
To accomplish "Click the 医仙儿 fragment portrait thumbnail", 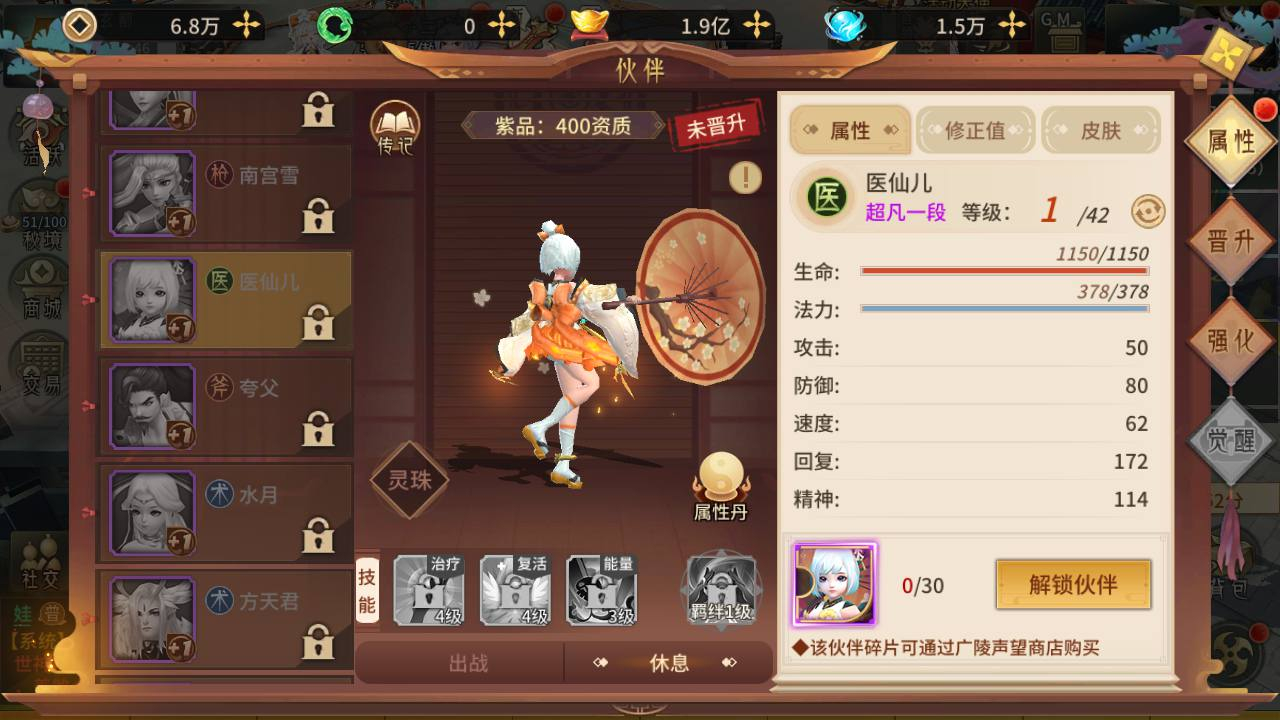I will 835,584.
